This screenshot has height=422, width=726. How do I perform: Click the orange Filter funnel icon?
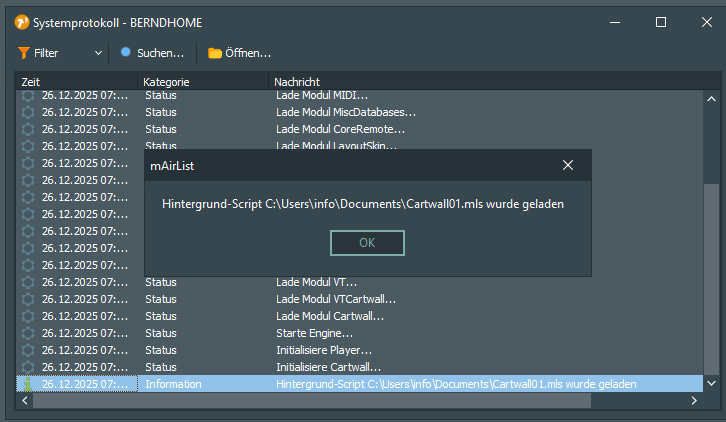click(x=23, y=53)
